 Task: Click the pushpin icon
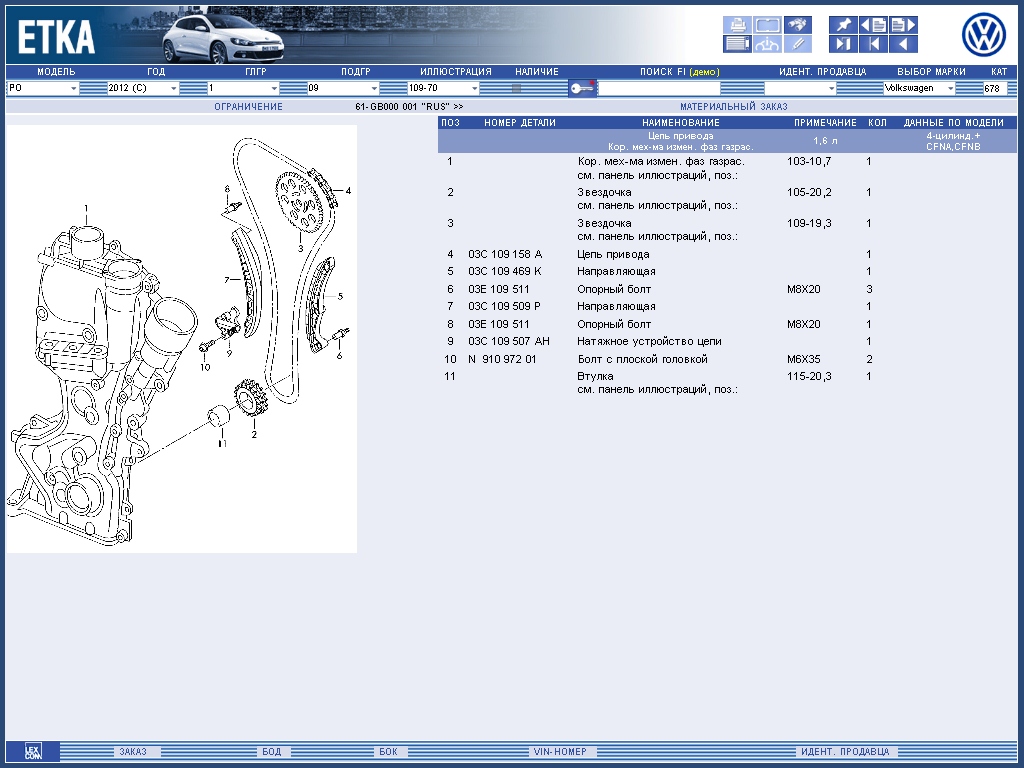[x=843, y=25]
